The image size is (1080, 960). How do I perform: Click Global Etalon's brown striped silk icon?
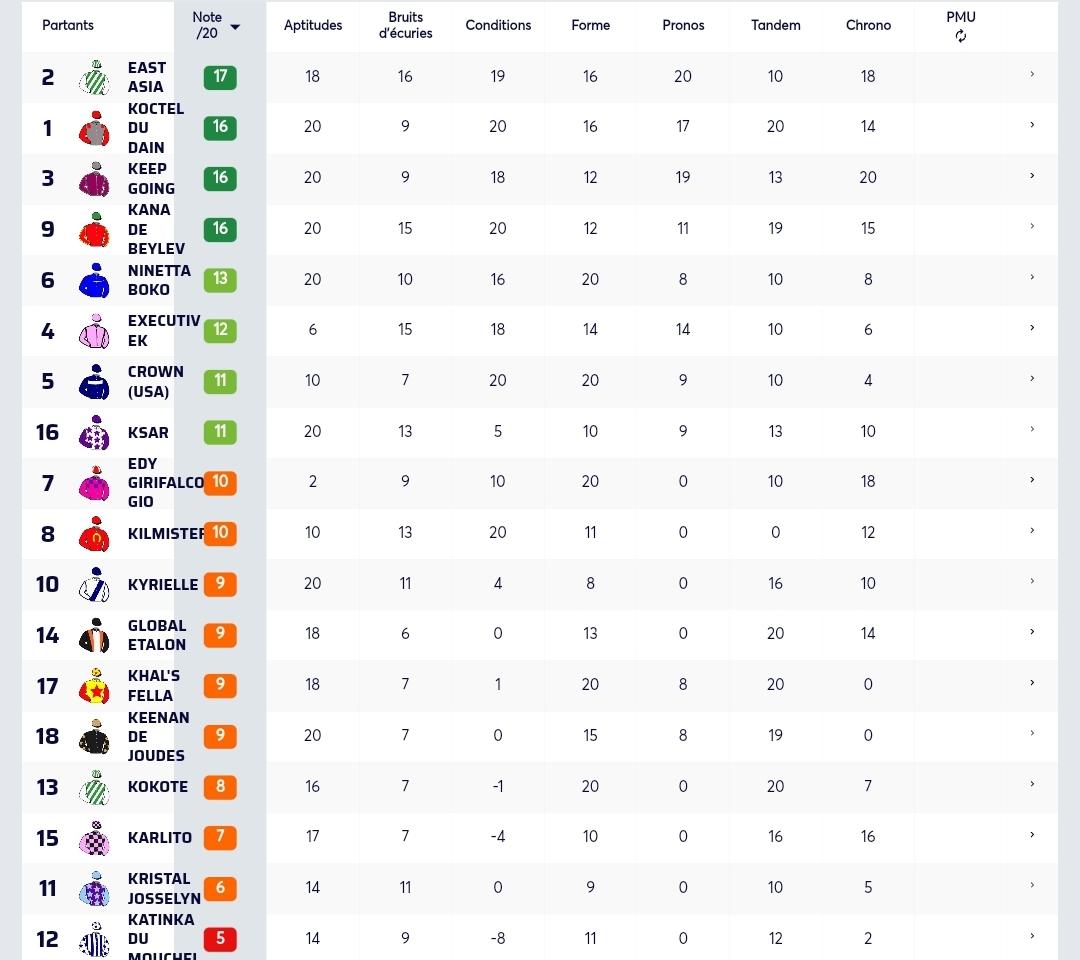(x=94, y=635)
